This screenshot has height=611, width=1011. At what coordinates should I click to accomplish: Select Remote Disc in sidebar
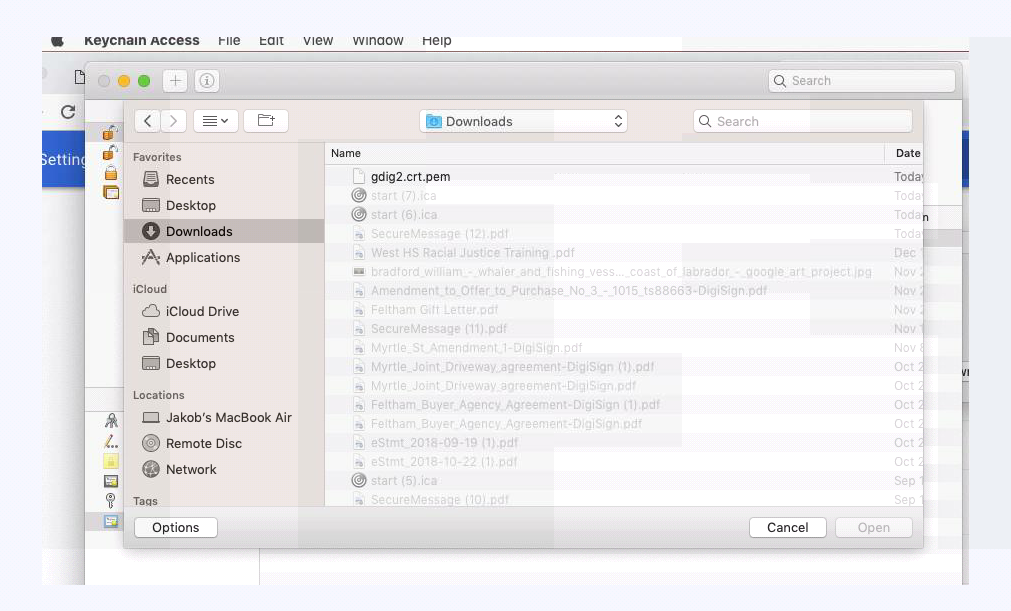coord(203,443)
